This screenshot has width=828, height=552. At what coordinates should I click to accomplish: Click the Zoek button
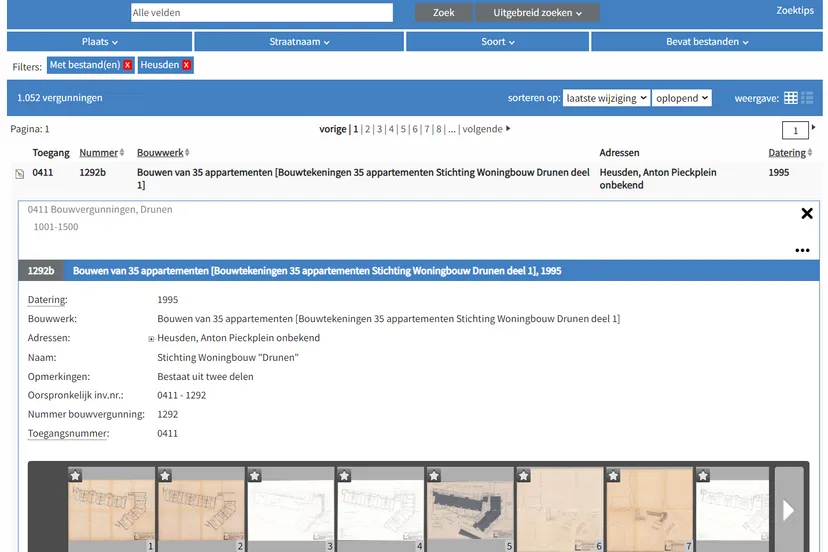(443, 13)
